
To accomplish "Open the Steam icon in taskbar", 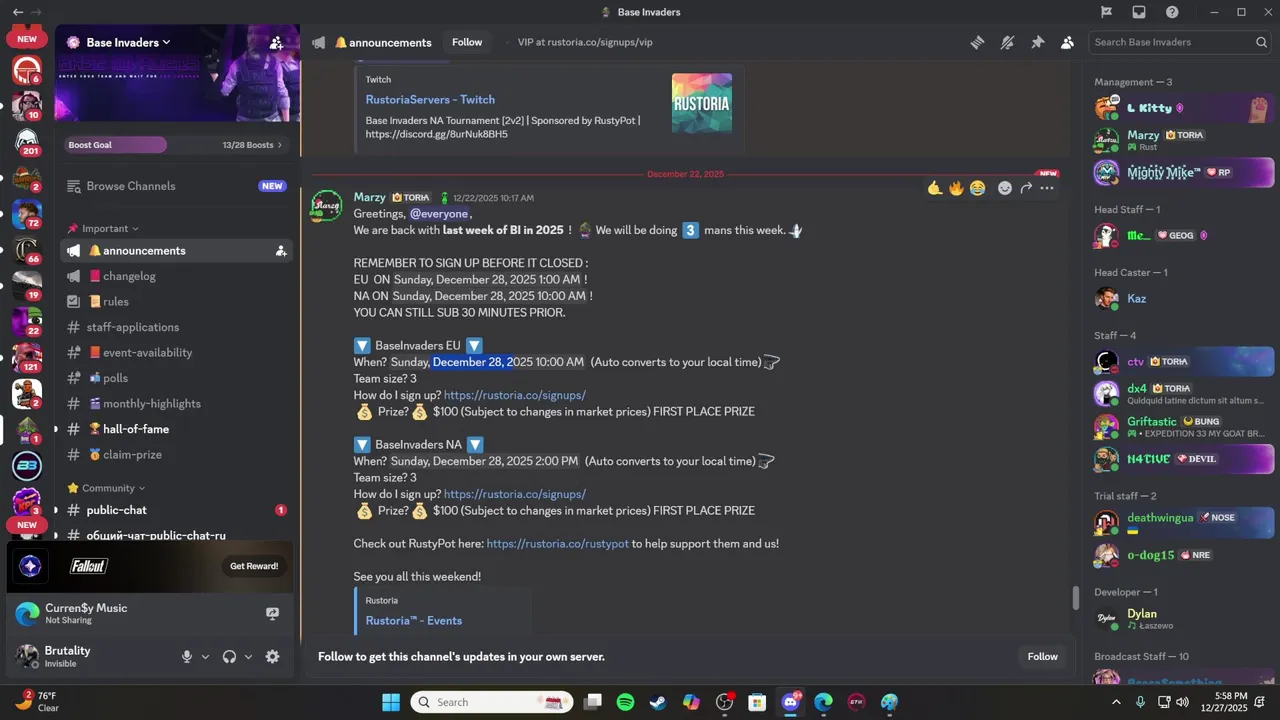I will point(658,702).
